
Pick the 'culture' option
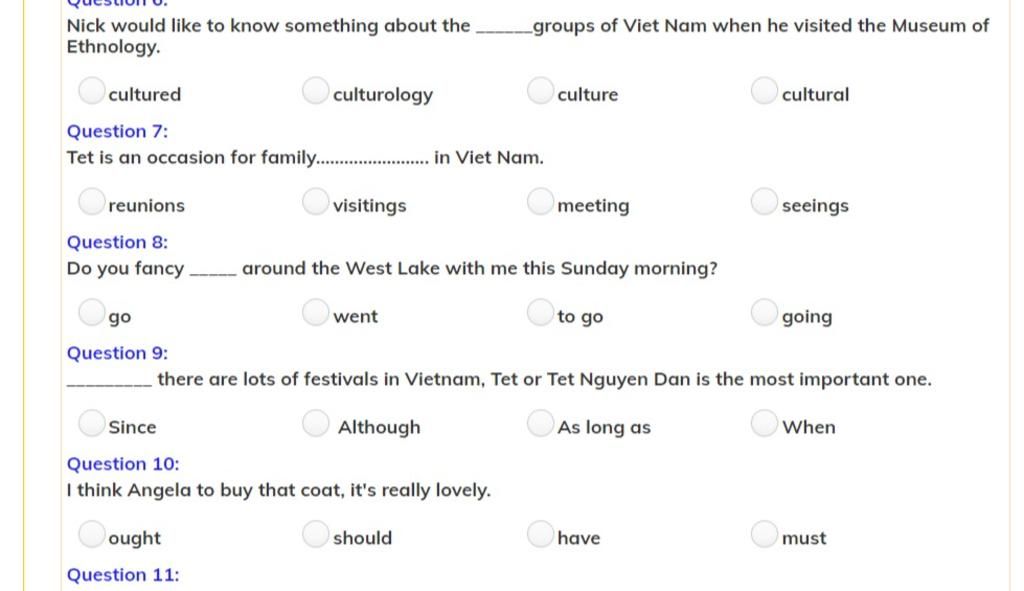tap(540, 91)
